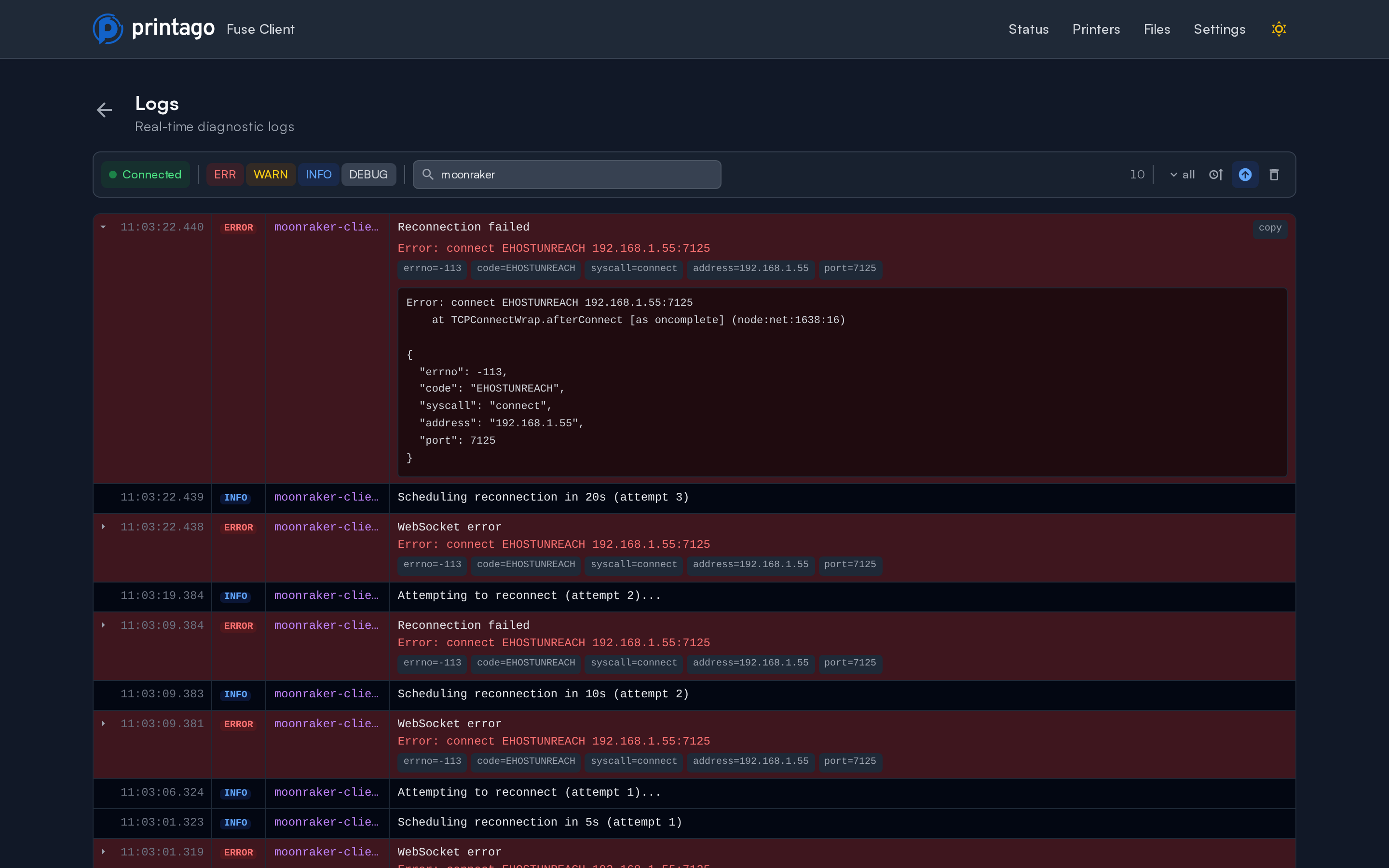1389x868 pixels.
Task: Open the Printers page
Action: pyautogui.click(x=1096, y=29)
